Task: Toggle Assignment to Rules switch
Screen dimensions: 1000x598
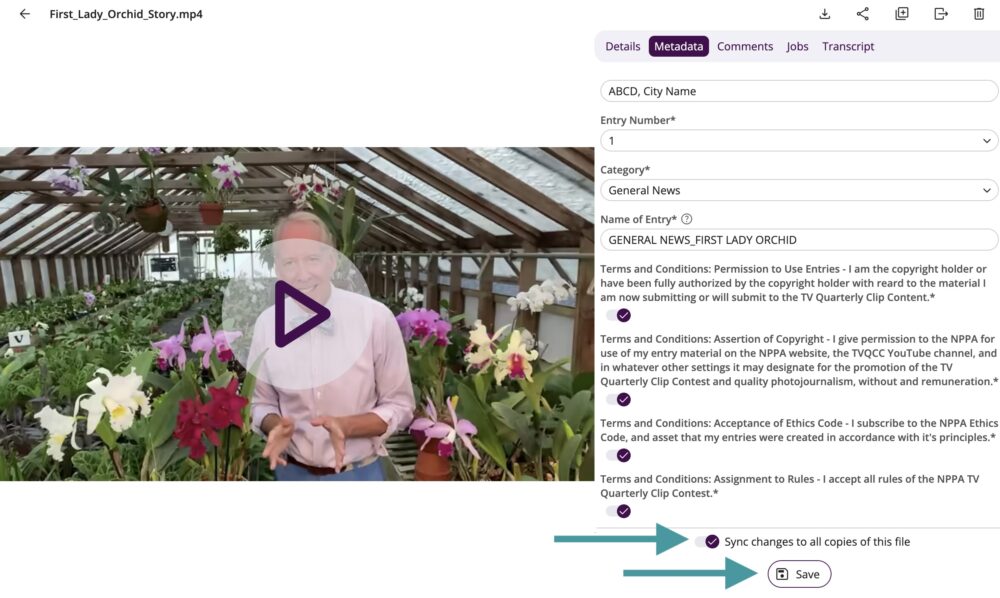Action: (619, 511)
